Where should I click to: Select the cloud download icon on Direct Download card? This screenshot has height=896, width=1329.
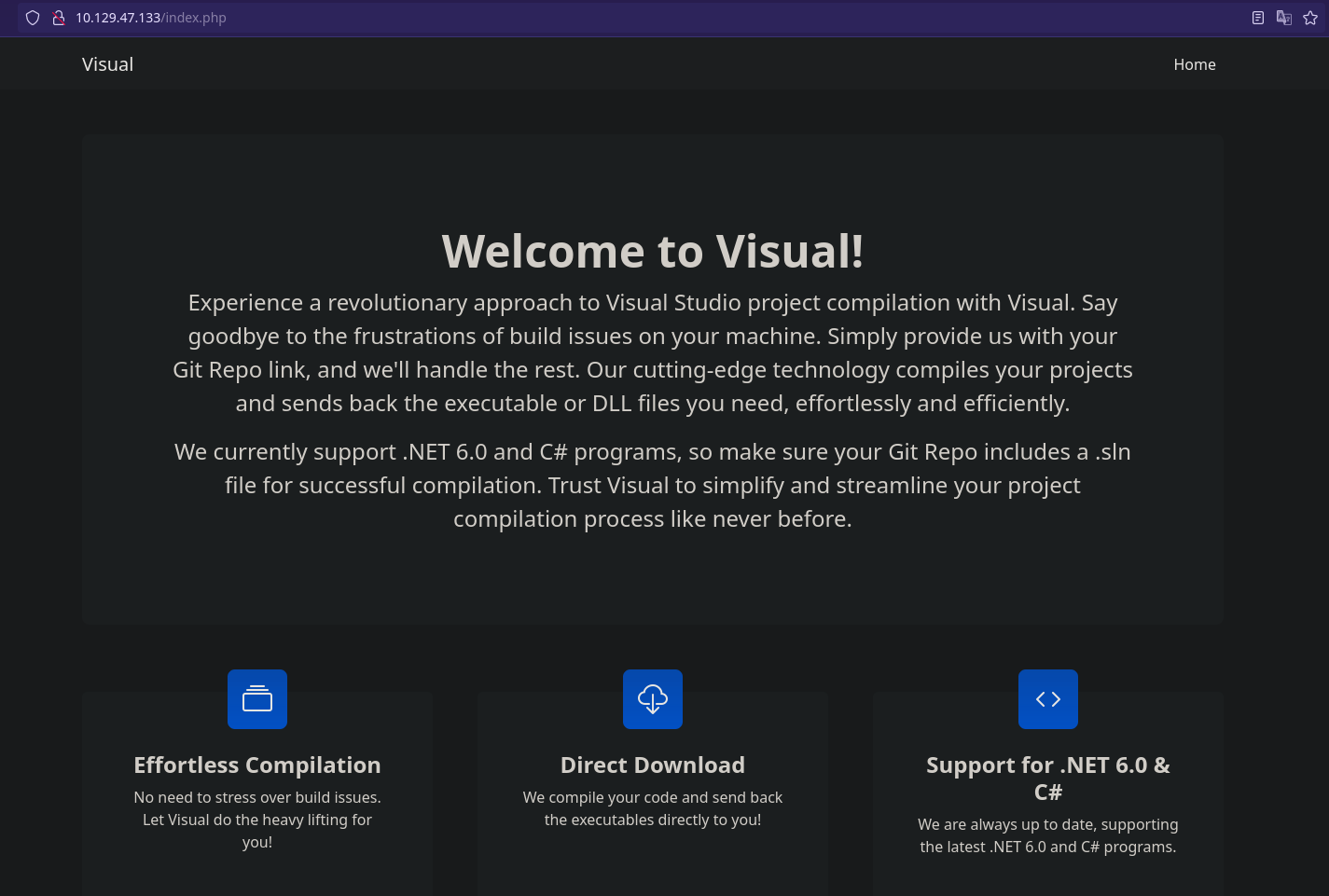click(x=653, y=699)
